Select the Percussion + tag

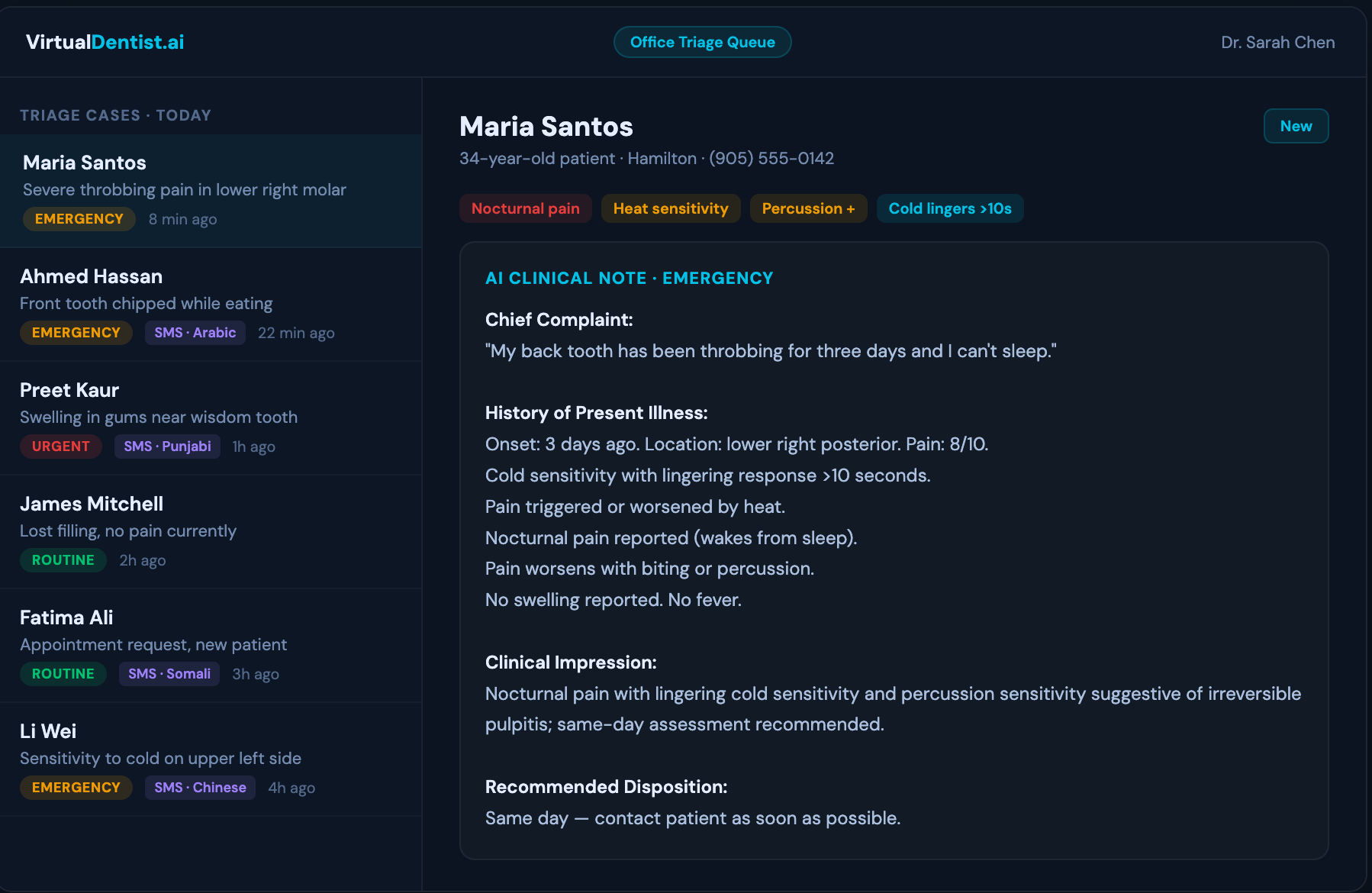[808, 208]
